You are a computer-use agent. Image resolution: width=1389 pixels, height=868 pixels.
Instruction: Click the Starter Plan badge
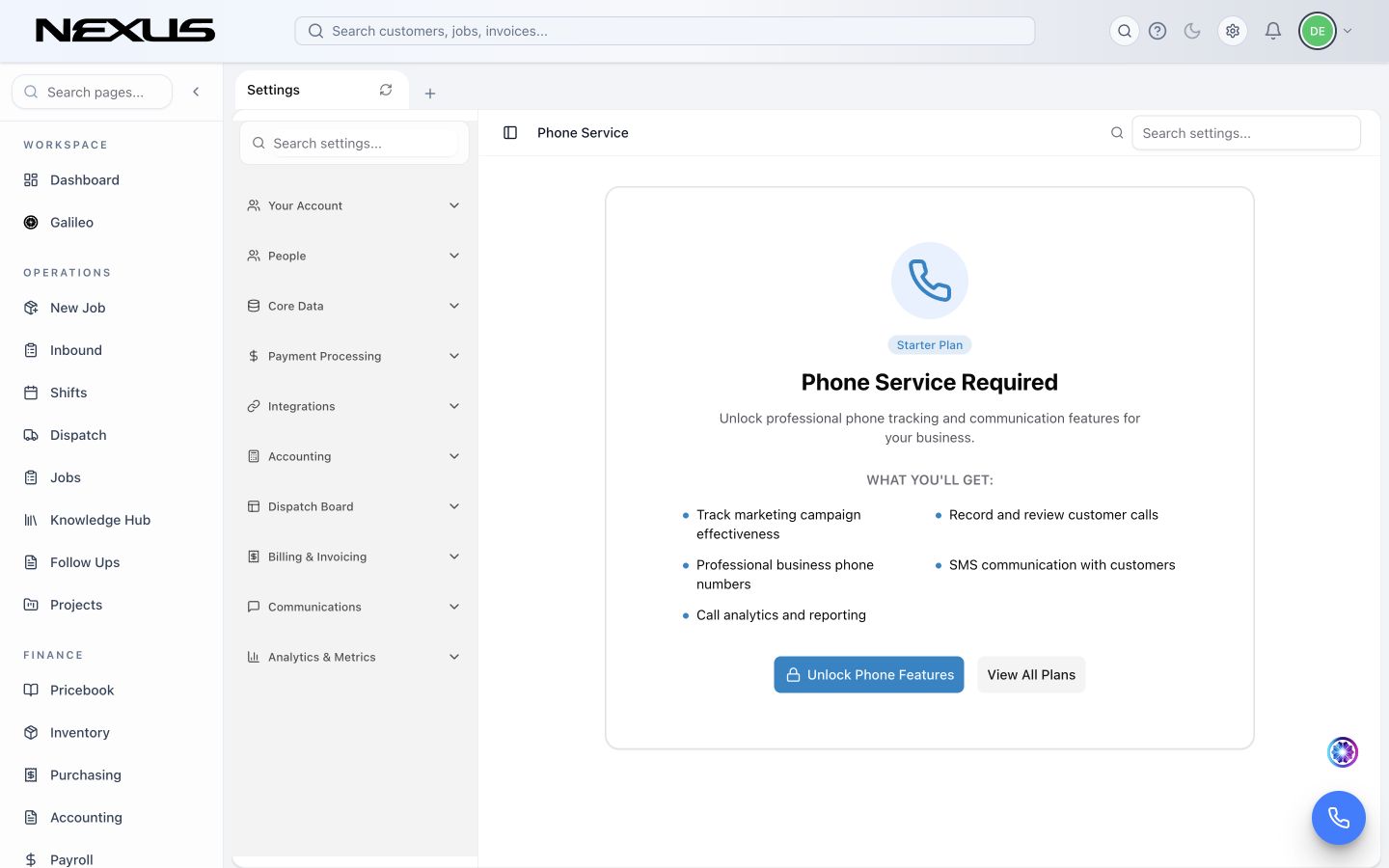pyautogui.click(x=930, y=345)
